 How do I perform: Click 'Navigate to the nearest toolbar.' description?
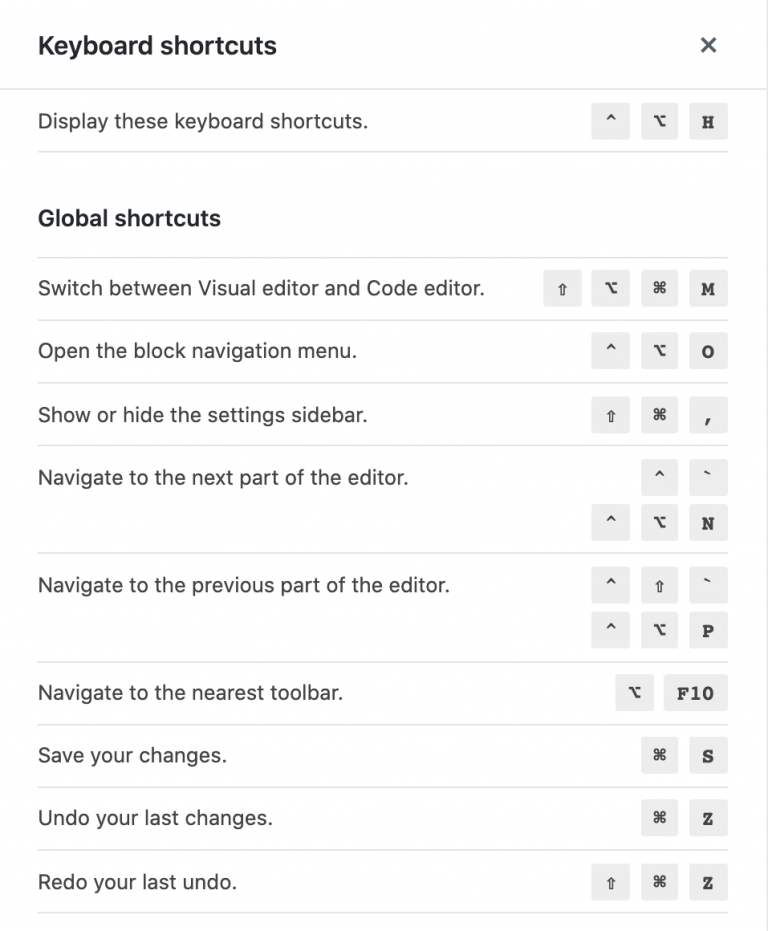click(190, 693)
